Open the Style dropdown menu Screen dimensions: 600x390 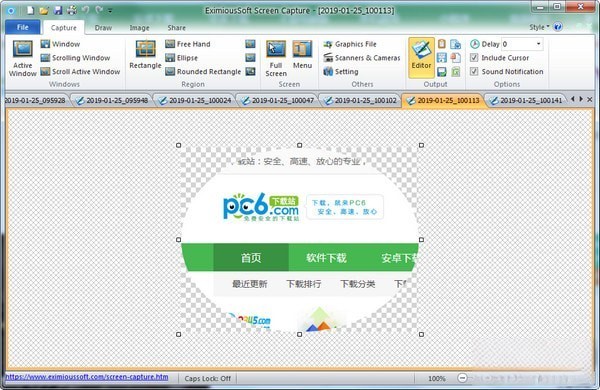(x=539, y=27)
